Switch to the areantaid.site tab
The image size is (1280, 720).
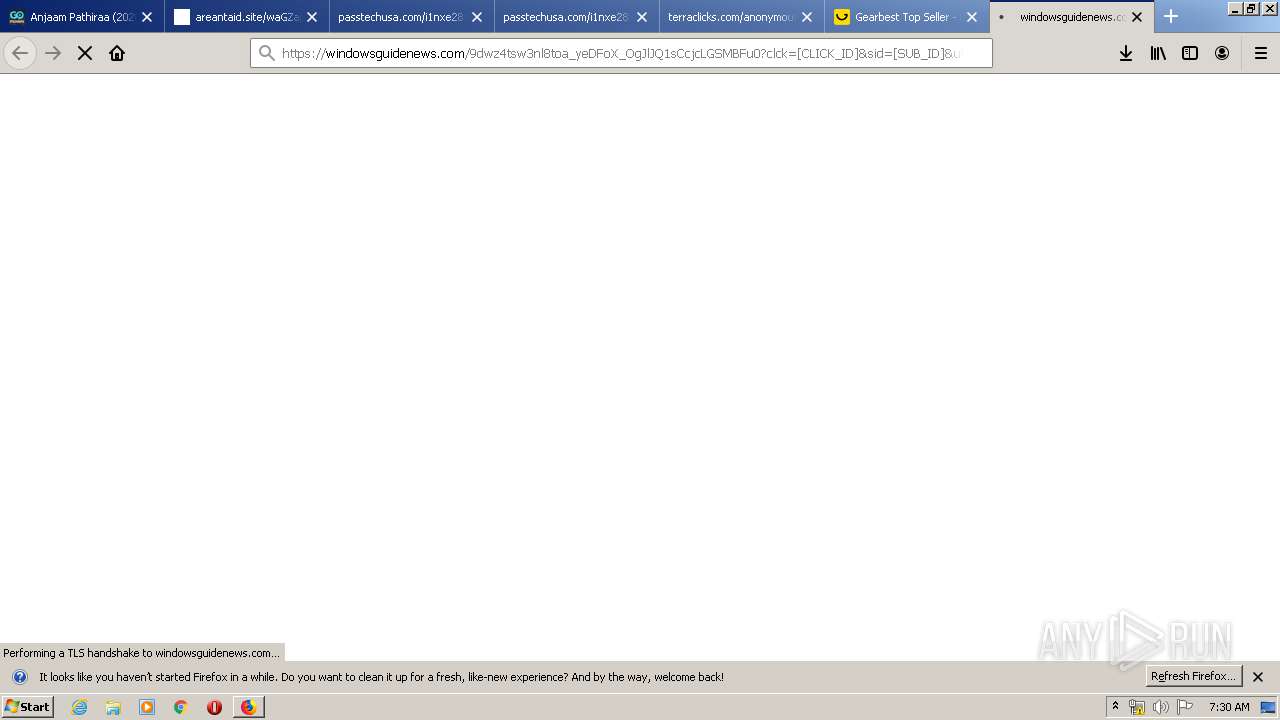pos(247,17)
